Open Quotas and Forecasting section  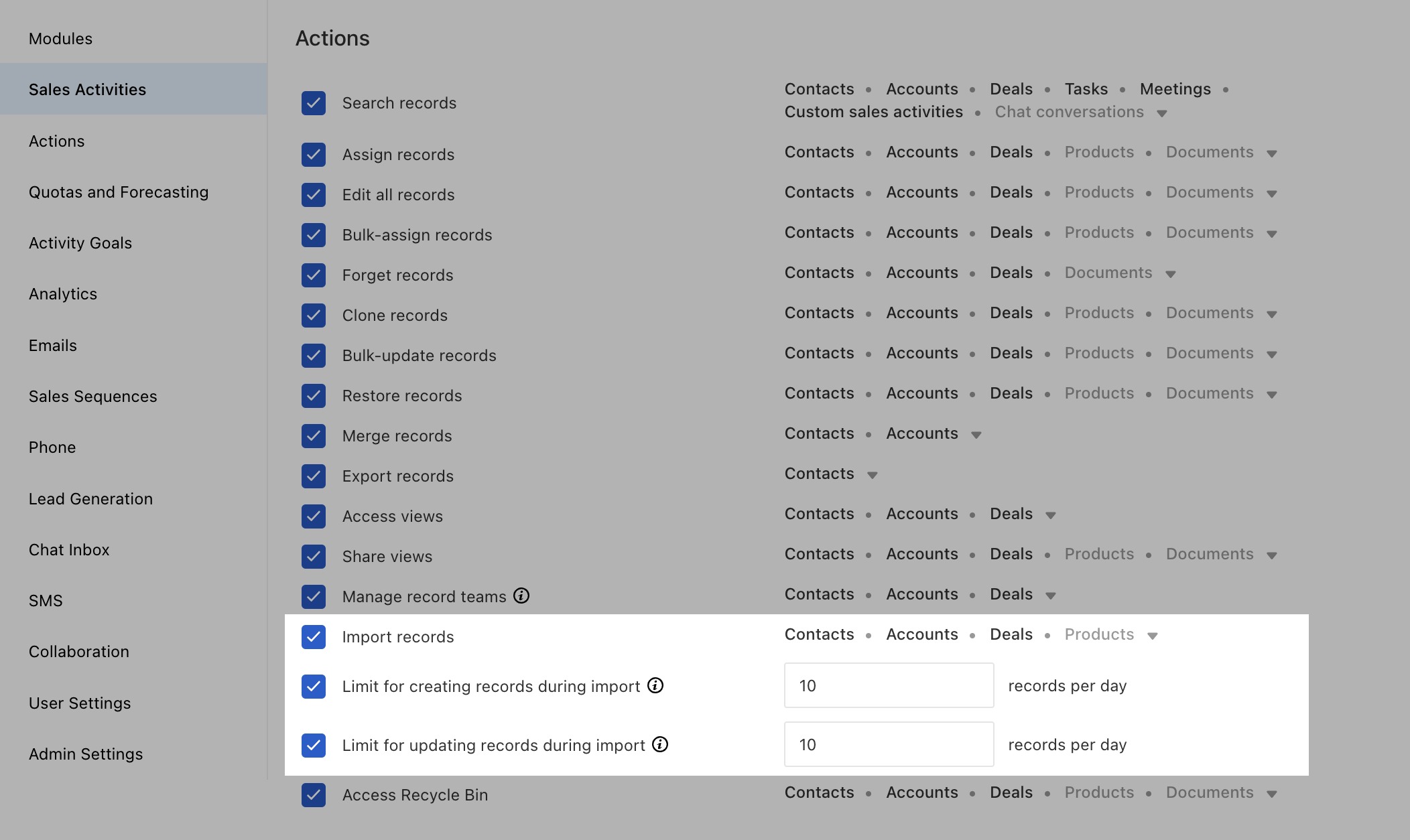click(119, 192)
